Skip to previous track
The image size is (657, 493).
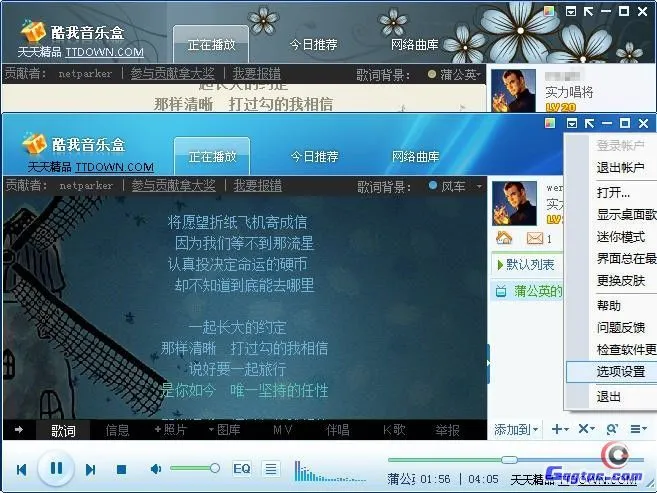(x=21, y=470)
